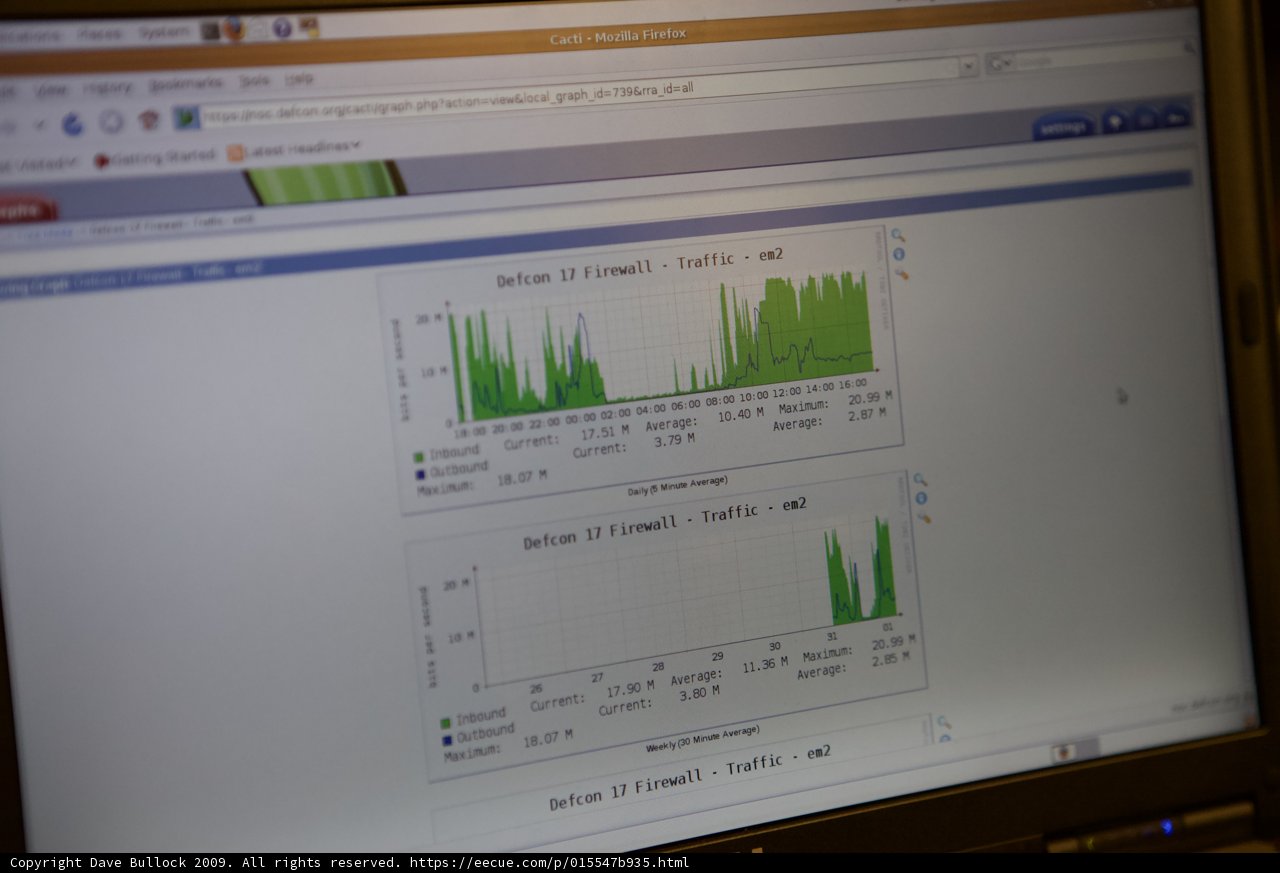Screen dimensions: 1280x873
Task: Open the Firefox Tools menu
Action: pos(254,81)
